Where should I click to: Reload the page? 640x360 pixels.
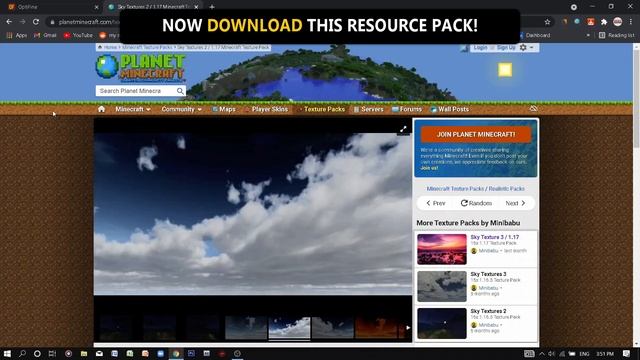pos(36,22)
